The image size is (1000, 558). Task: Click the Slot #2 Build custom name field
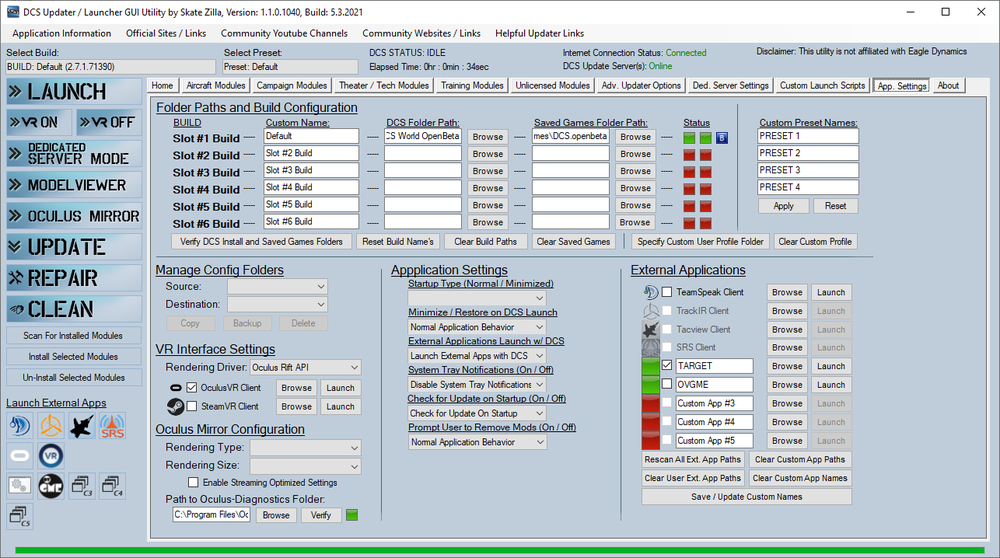[x=311, y=153]
